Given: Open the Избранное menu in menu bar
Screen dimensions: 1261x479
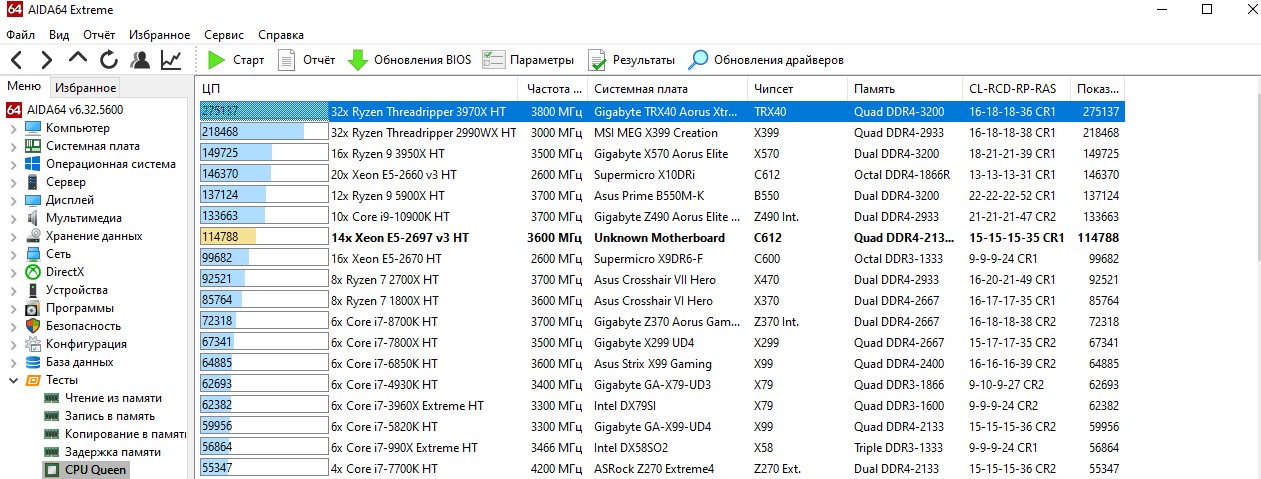Looking at the screenshot, I should (158, 34).
